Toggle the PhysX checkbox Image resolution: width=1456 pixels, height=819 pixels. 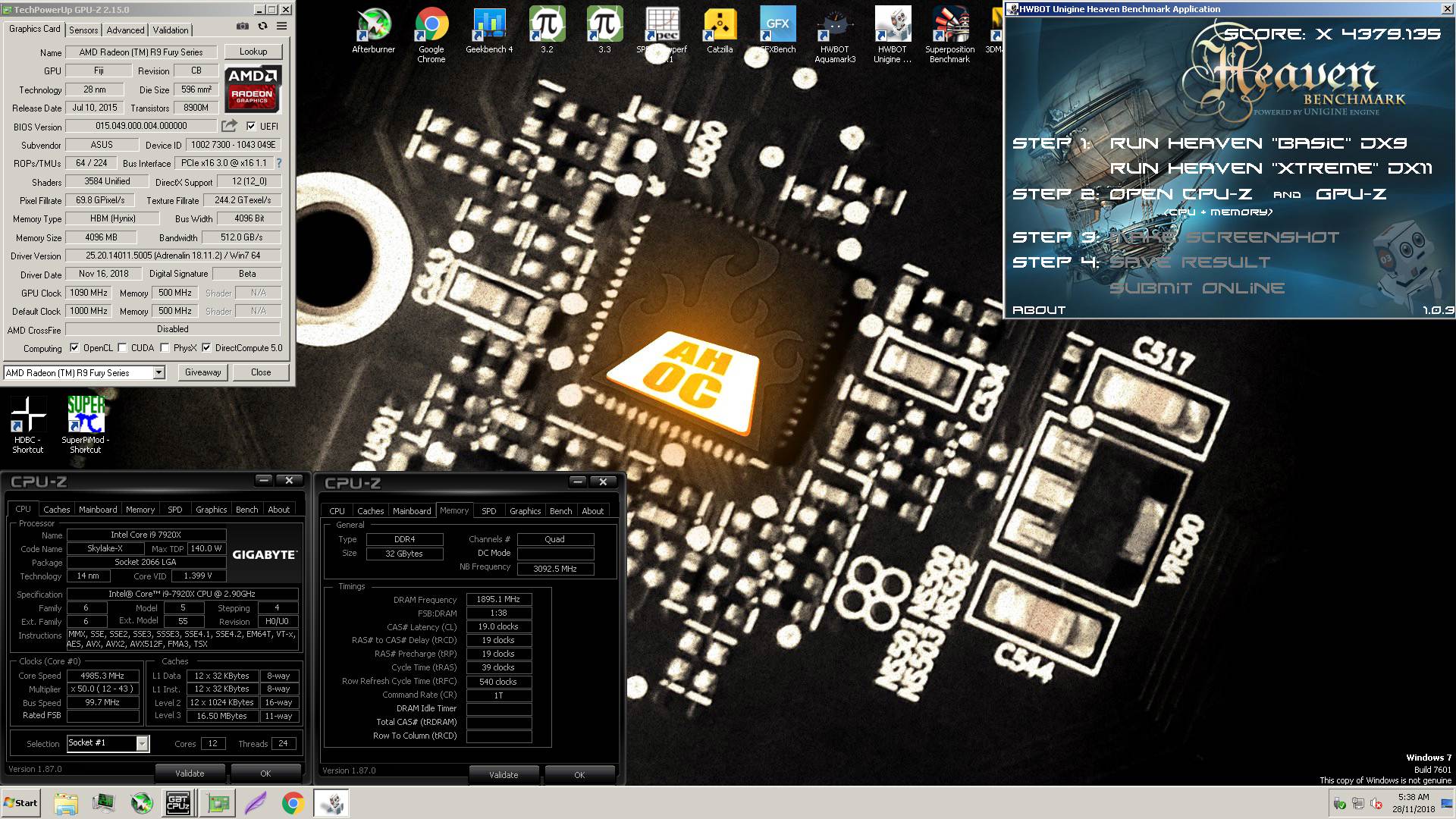click(165, 348)
